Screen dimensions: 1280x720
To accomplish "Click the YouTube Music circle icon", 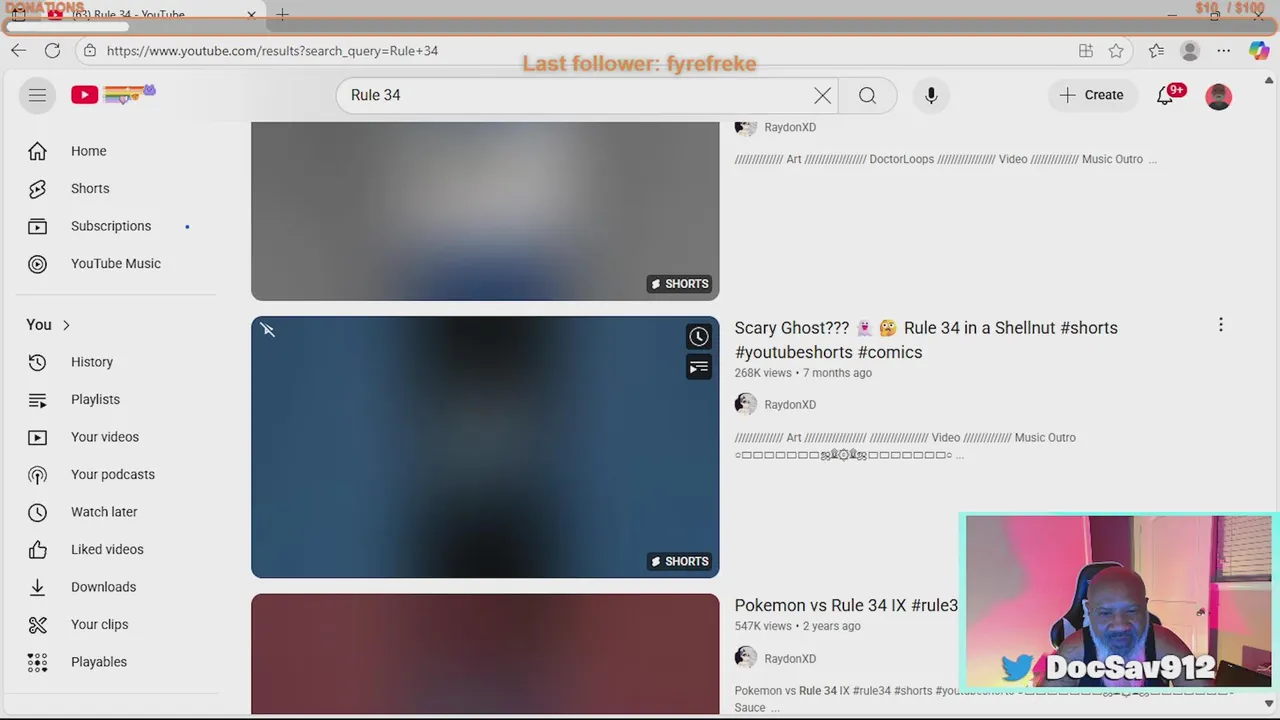I will 37,263.
